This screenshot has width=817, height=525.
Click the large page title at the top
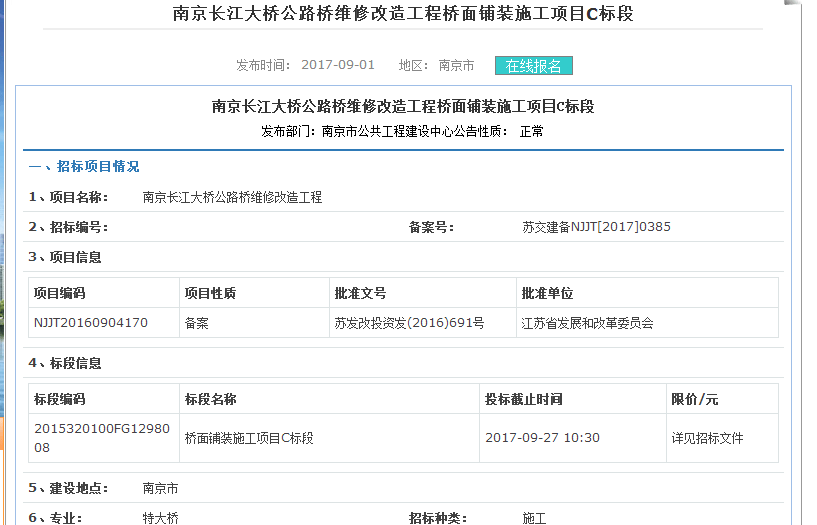403,14
